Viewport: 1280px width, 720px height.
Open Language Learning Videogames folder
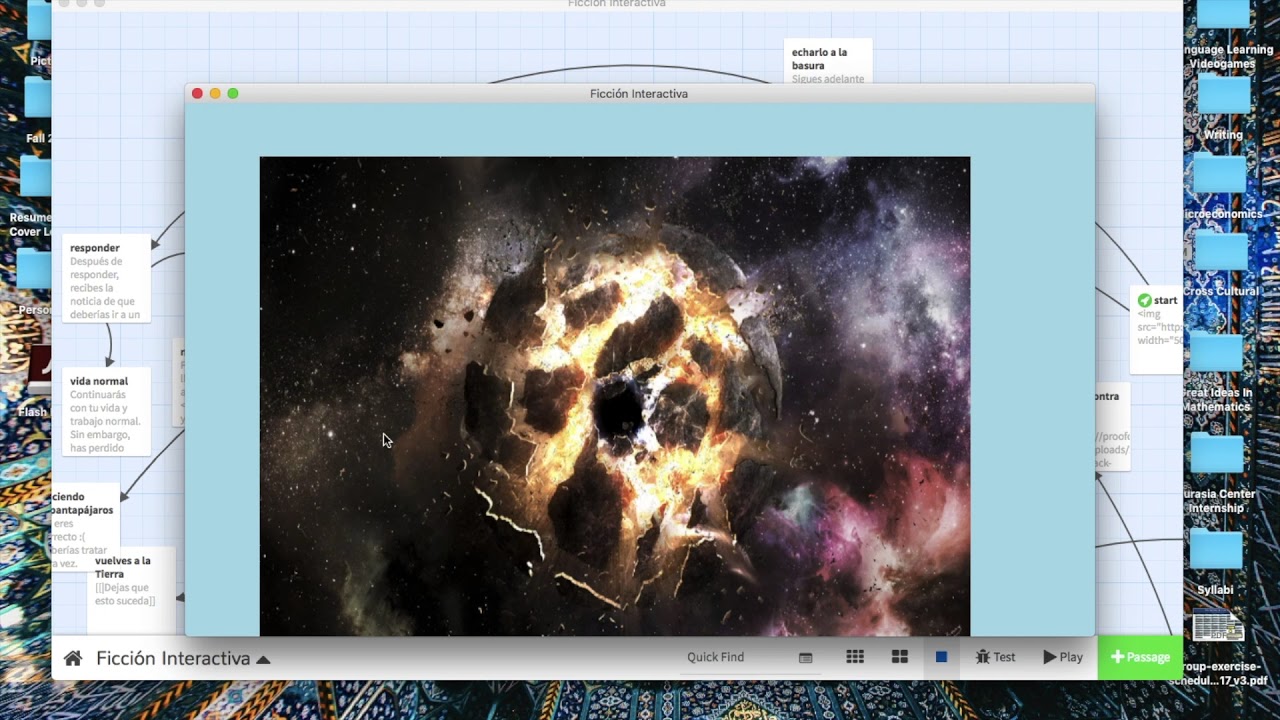[x=1222, y=35]
